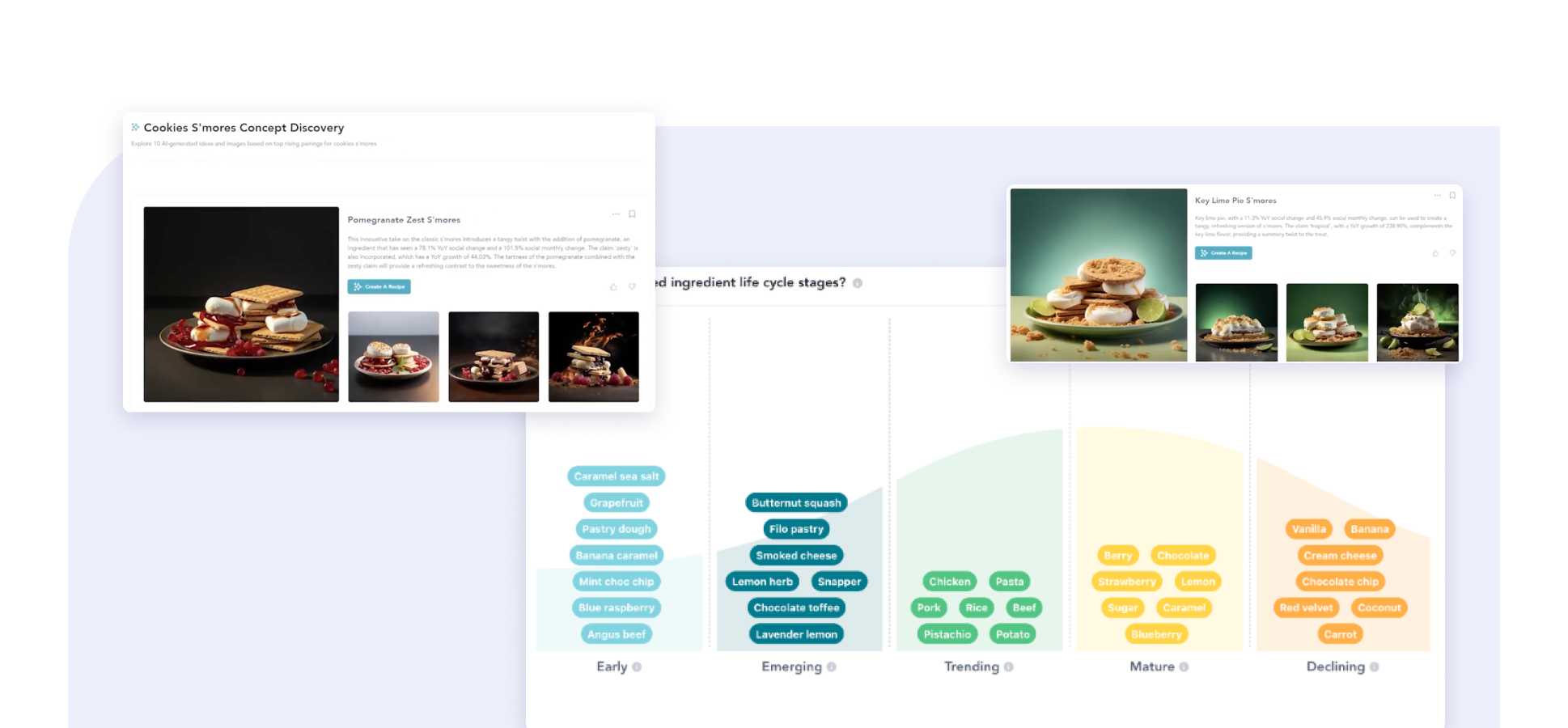Select the Carrot tag
Image resolution: width=1568 pixels, height=728 pixels.
coord(1341,634)
